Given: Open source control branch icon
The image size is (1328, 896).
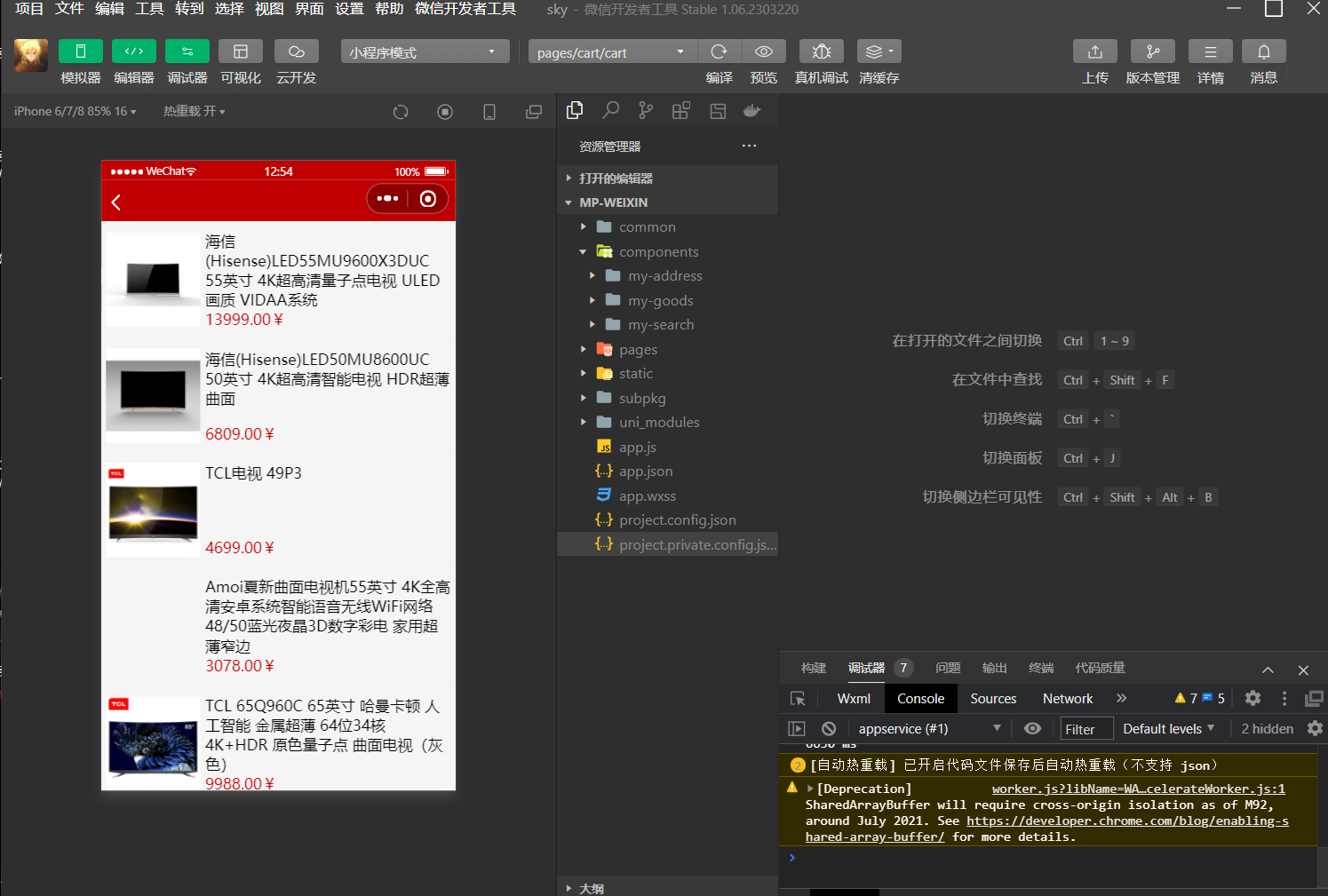Looking at the screenshot, I should 646,110.
